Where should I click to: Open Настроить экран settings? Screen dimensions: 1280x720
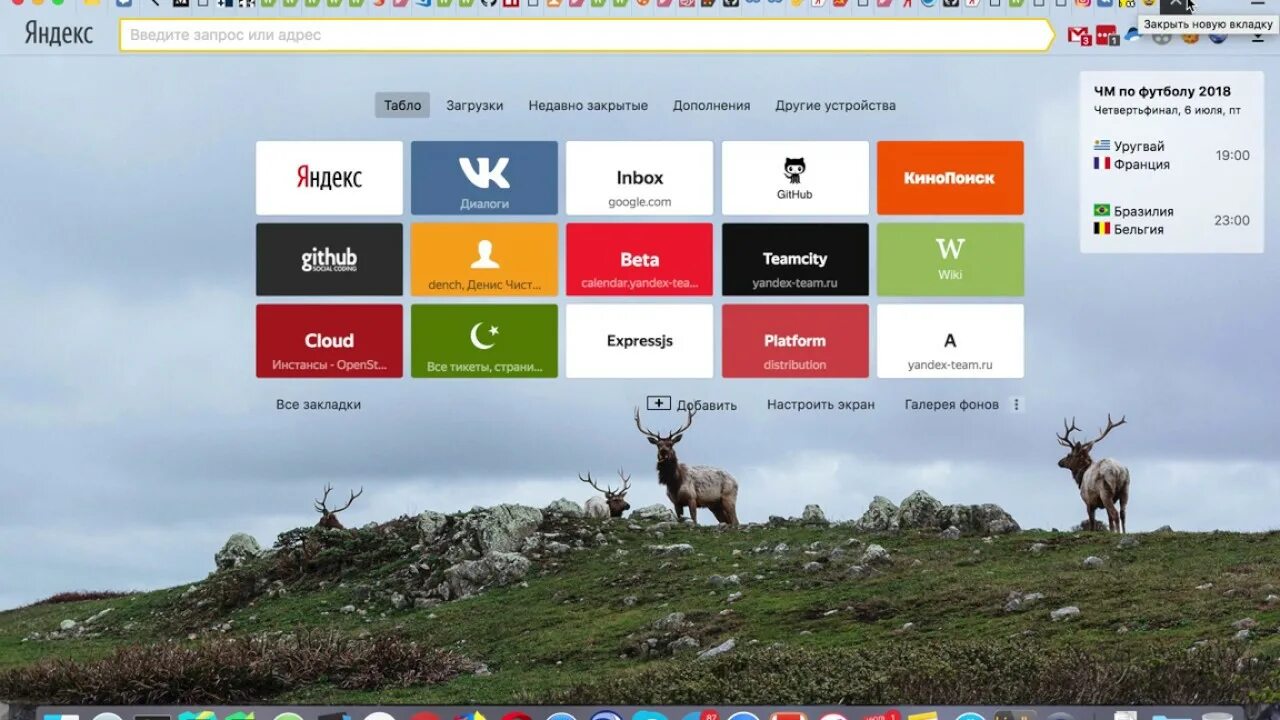tap(821, 405)
